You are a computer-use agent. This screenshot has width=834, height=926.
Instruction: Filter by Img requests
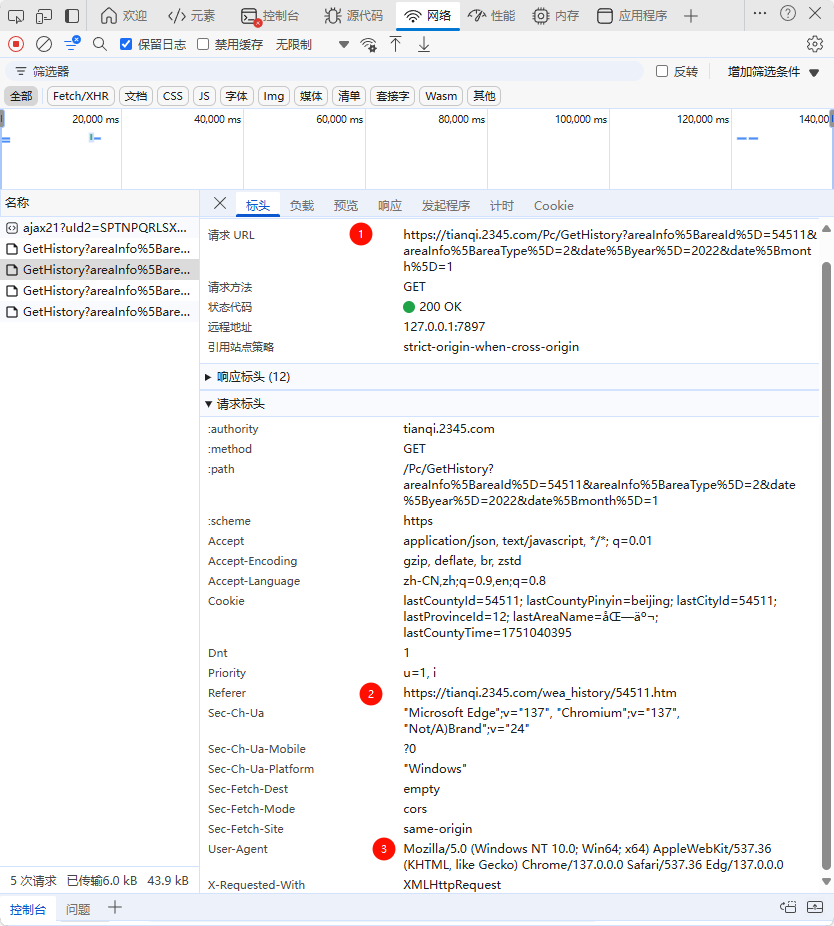pyautogui.click(x=273, y=96)
